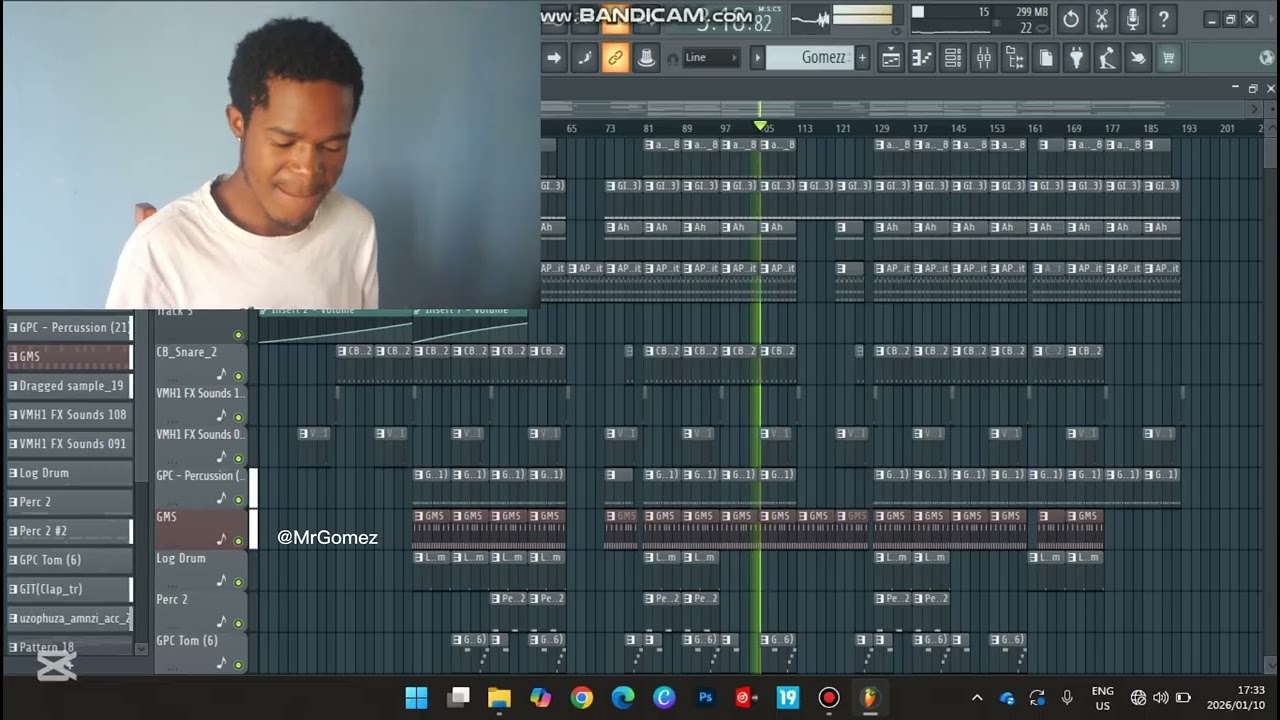Open the audio editor scissors icon

point(1102,19)
